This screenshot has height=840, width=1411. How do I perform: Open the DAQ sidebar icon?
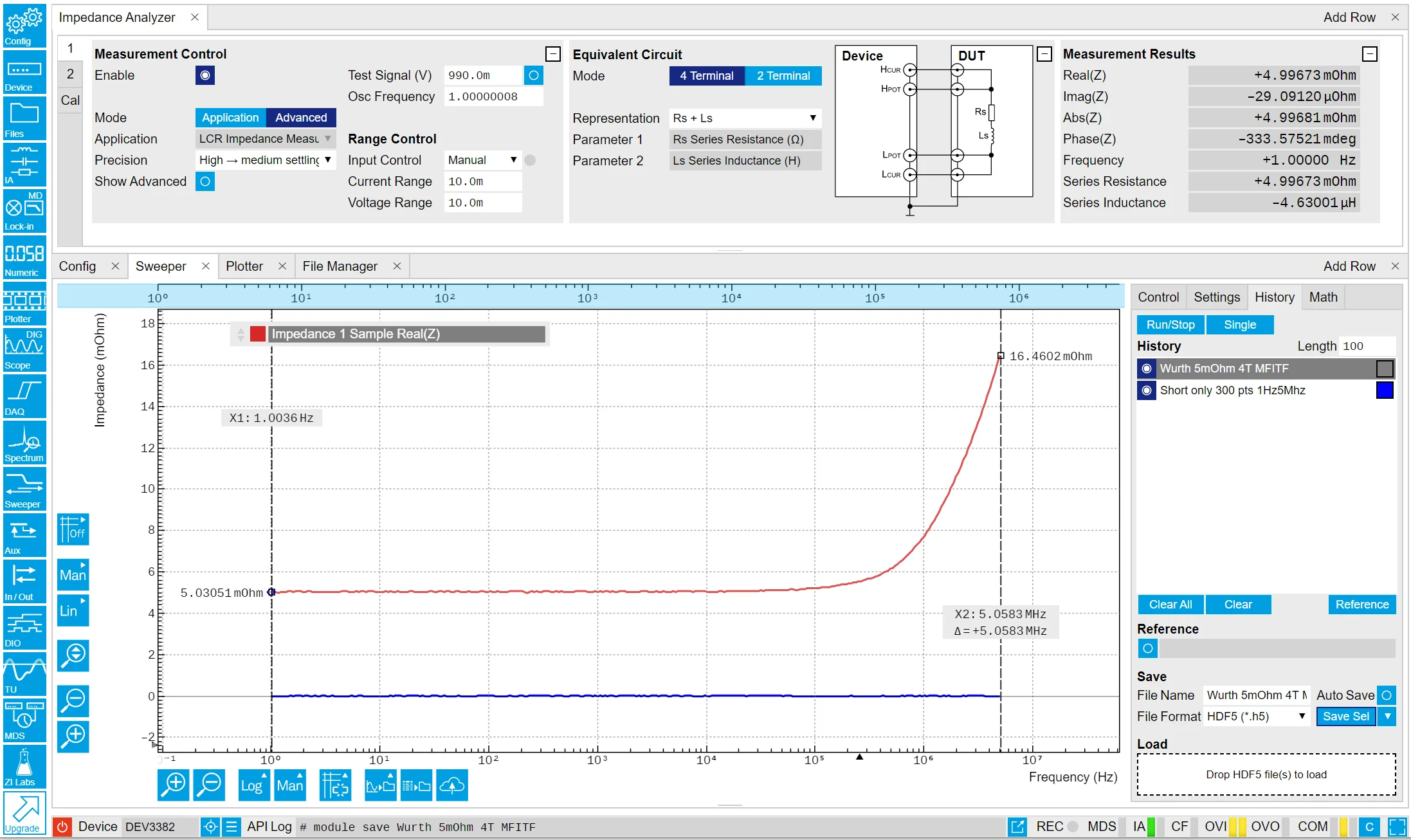tap(24, 396)
